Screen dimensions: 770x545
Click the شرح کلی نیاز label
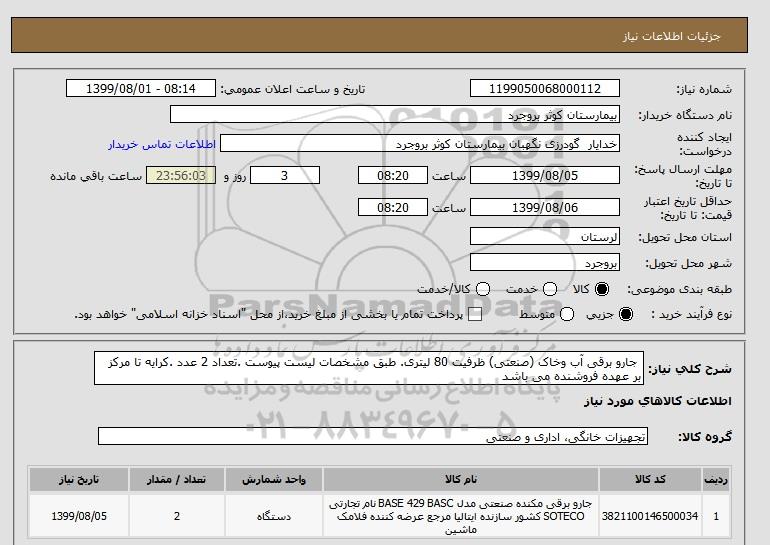pyautogui.click(x=690, y=369)
